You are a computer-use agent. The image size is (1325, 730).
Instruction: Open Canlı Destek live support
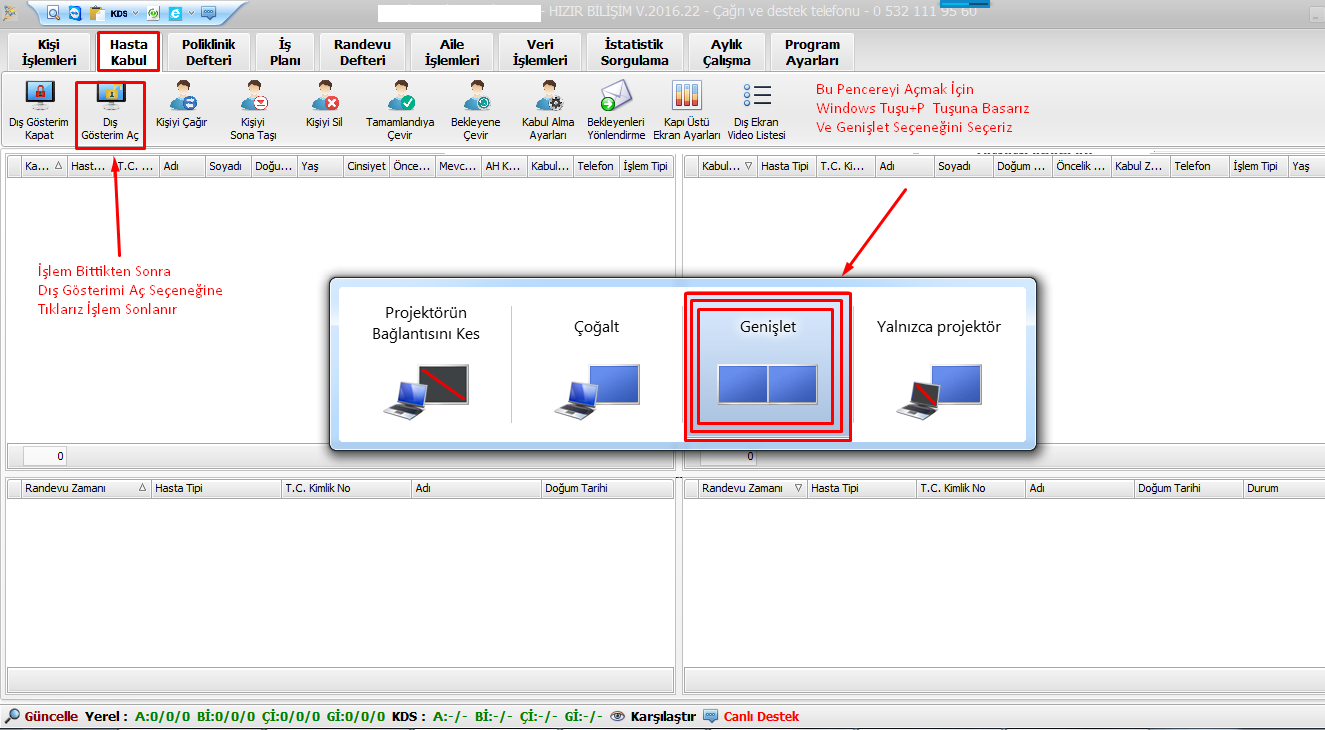760,716
